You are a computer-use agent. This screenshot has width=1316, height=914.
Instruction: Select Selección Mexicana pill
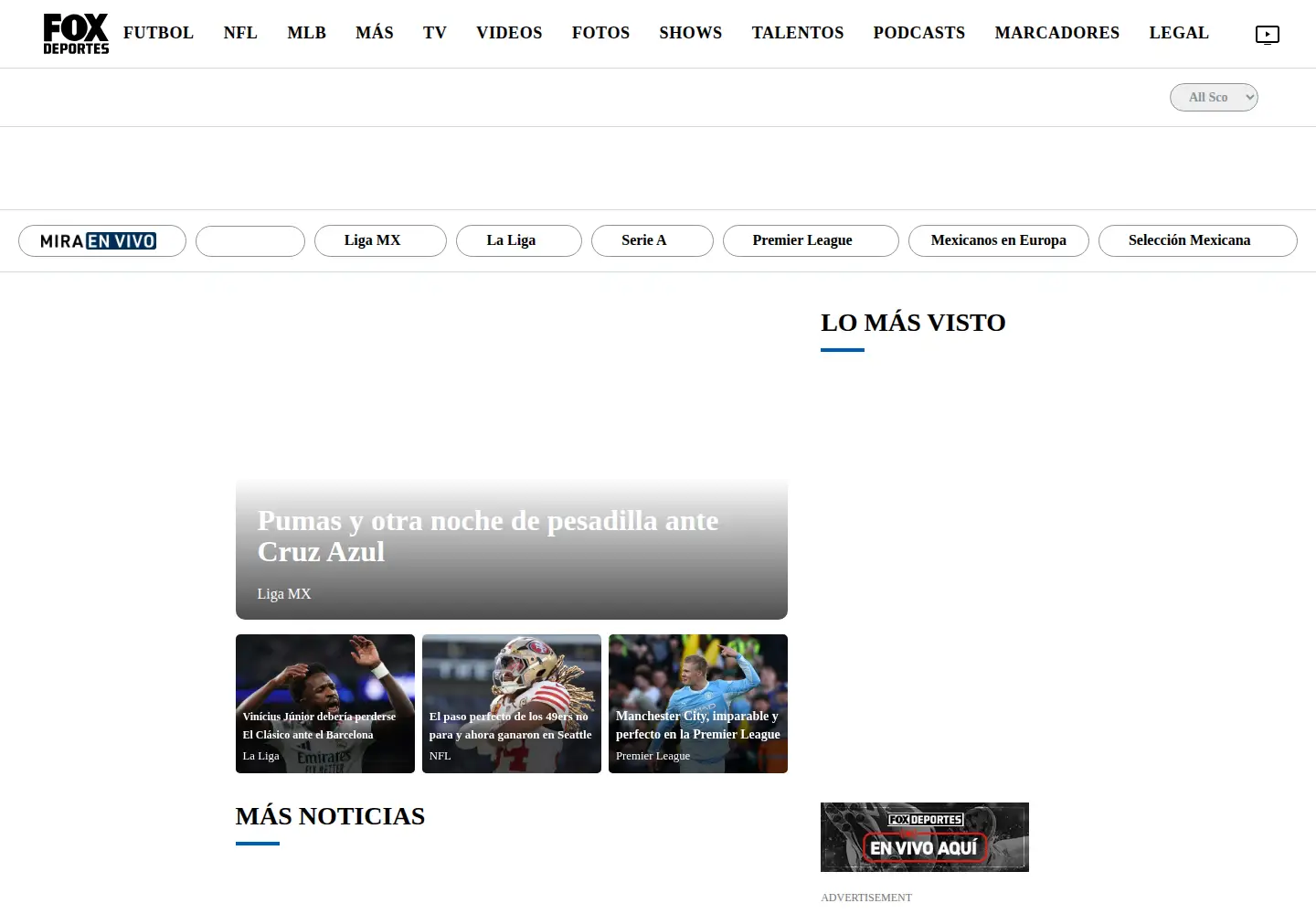tap(1198, 241)
